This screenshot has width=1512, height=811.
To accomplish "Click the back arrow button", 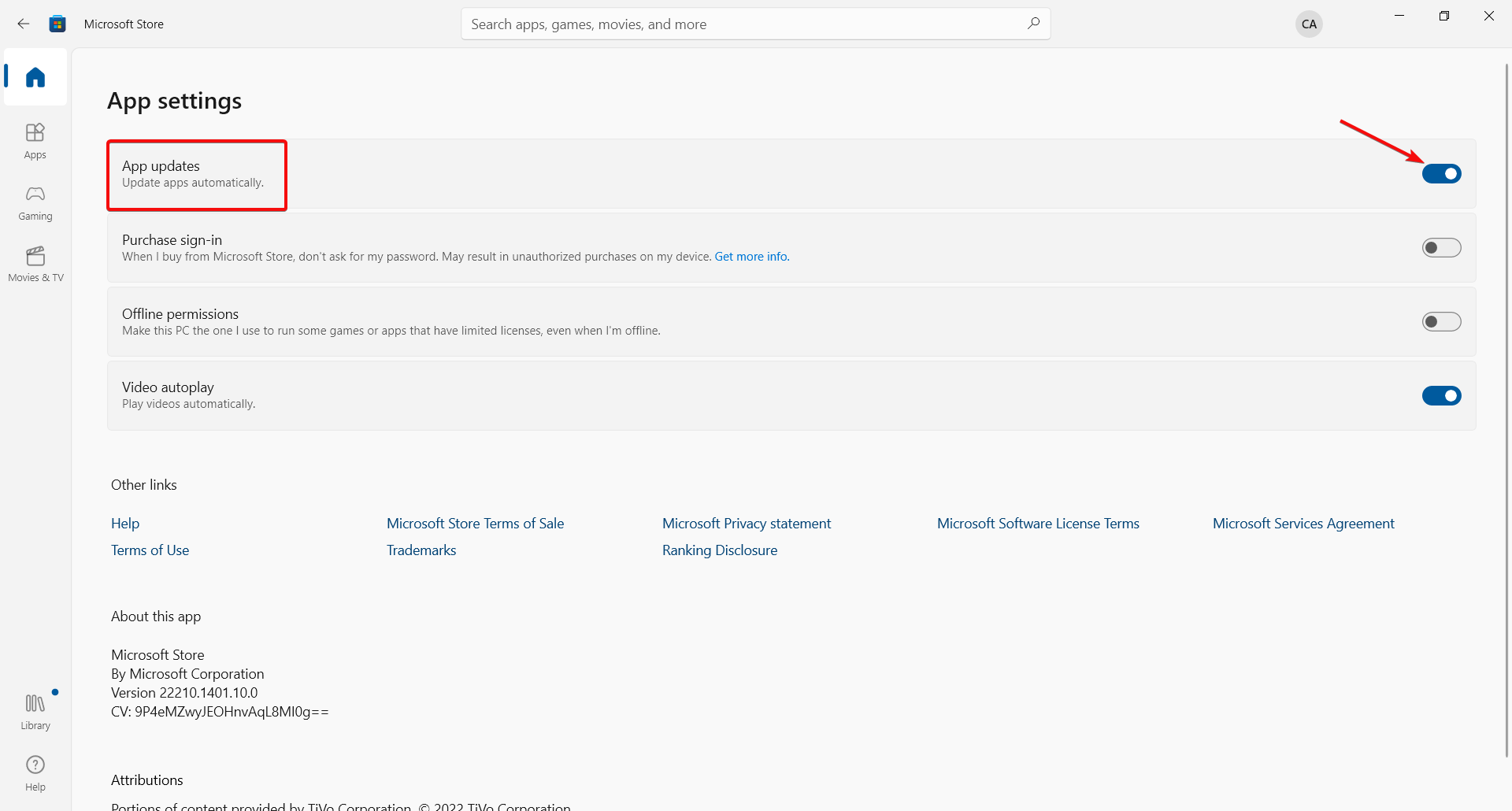I will 24,24.
